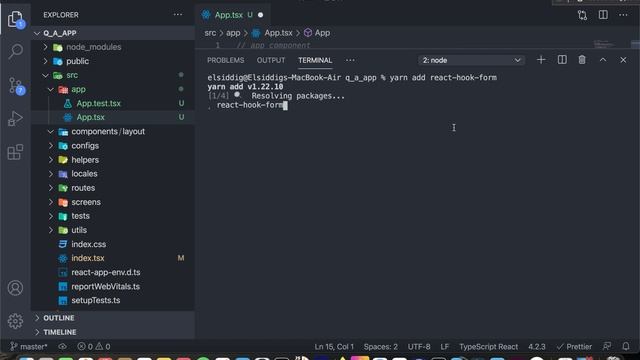Viewport: 640px width, 360px height.
Task: Click the feedback icon in status bar
Action: tap(607, 347)
